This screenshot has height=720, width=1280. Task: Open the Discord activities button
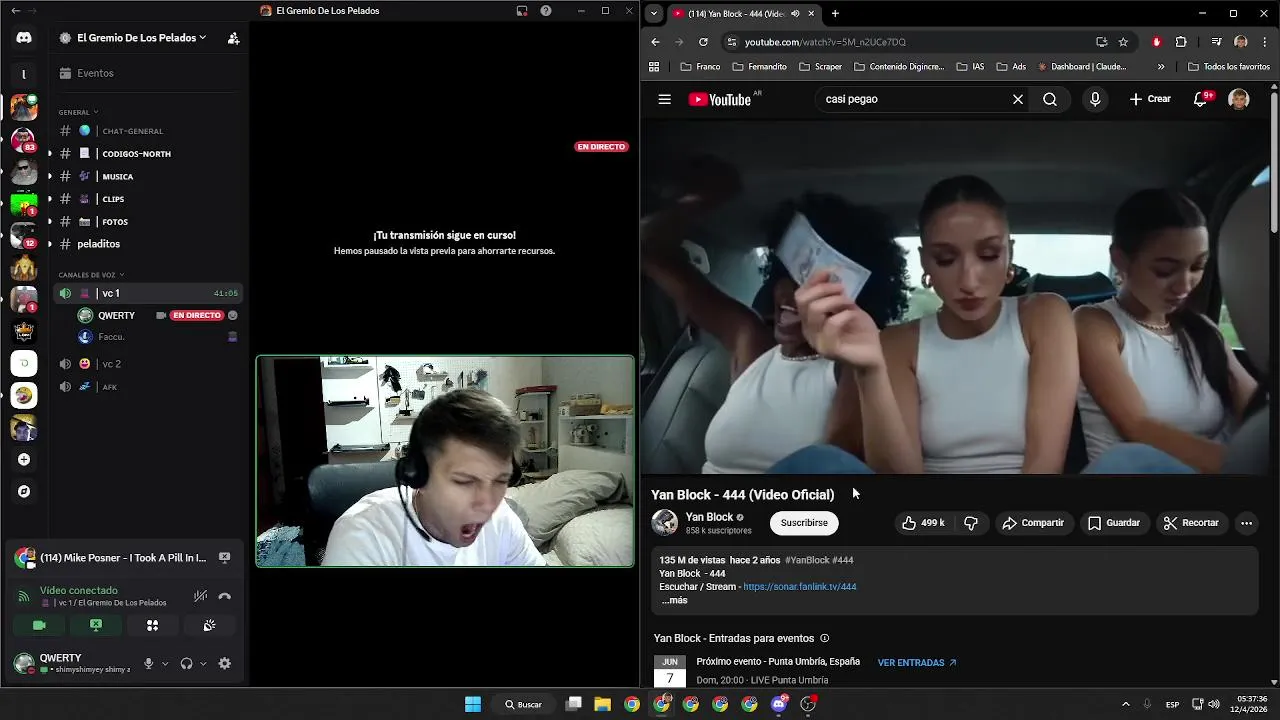point(153,625)
